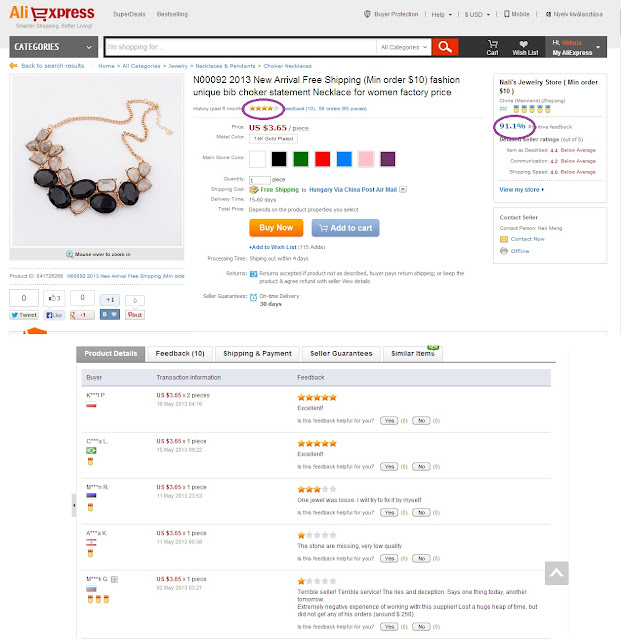Click the Contact Now envelope icon

point(504,239)
